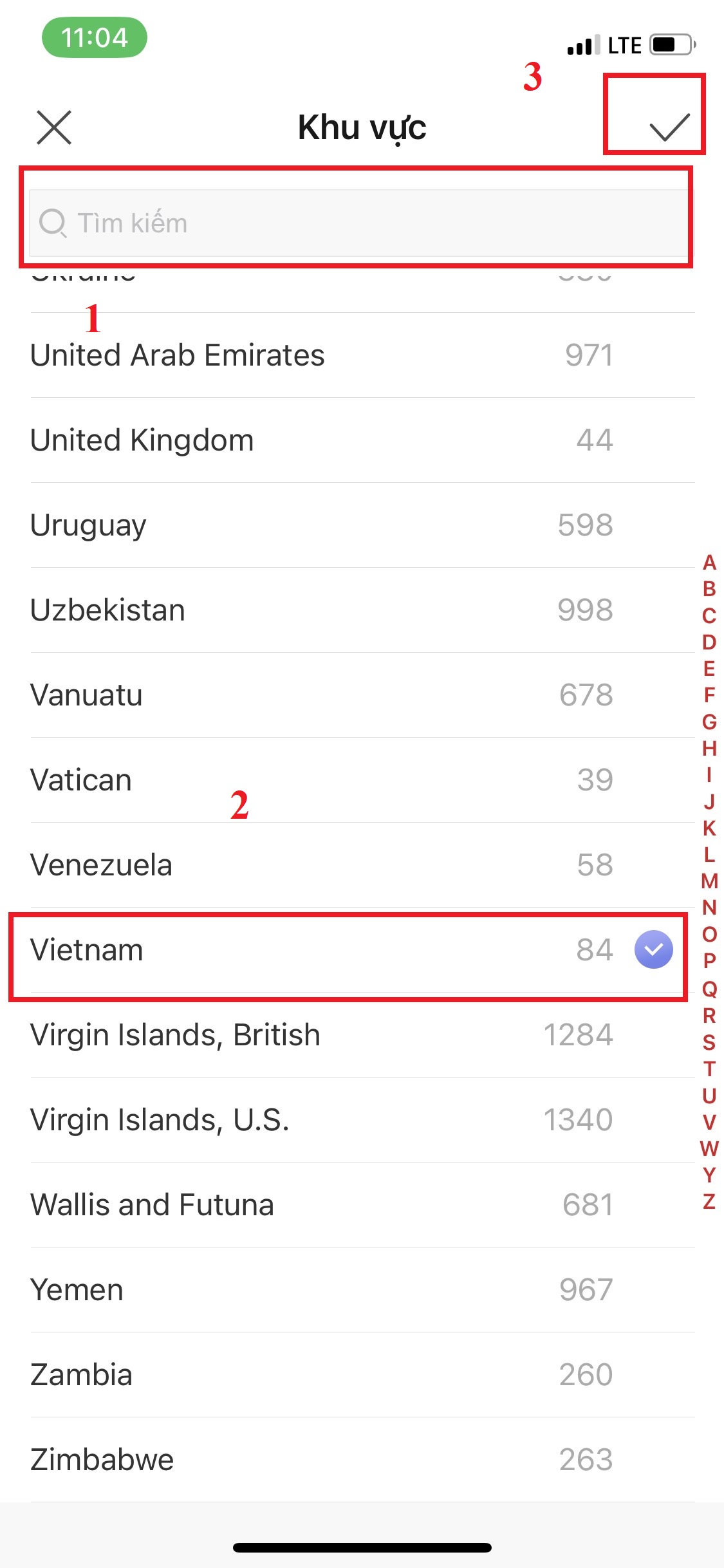The height and width of the screenshot is (1568, 724).
Task: Jump to letter S in index
Action: (709, 1042)
